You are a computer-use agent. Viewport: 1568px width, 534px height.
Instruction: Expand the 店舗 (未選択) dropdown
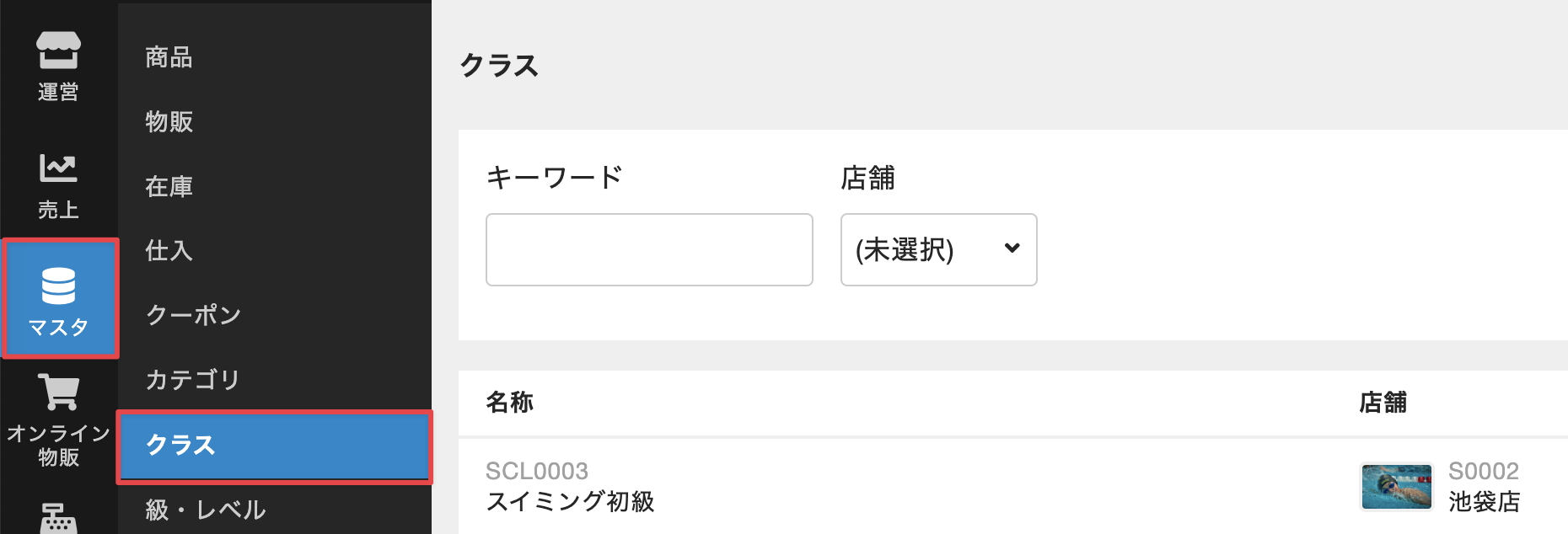point(938,250)
